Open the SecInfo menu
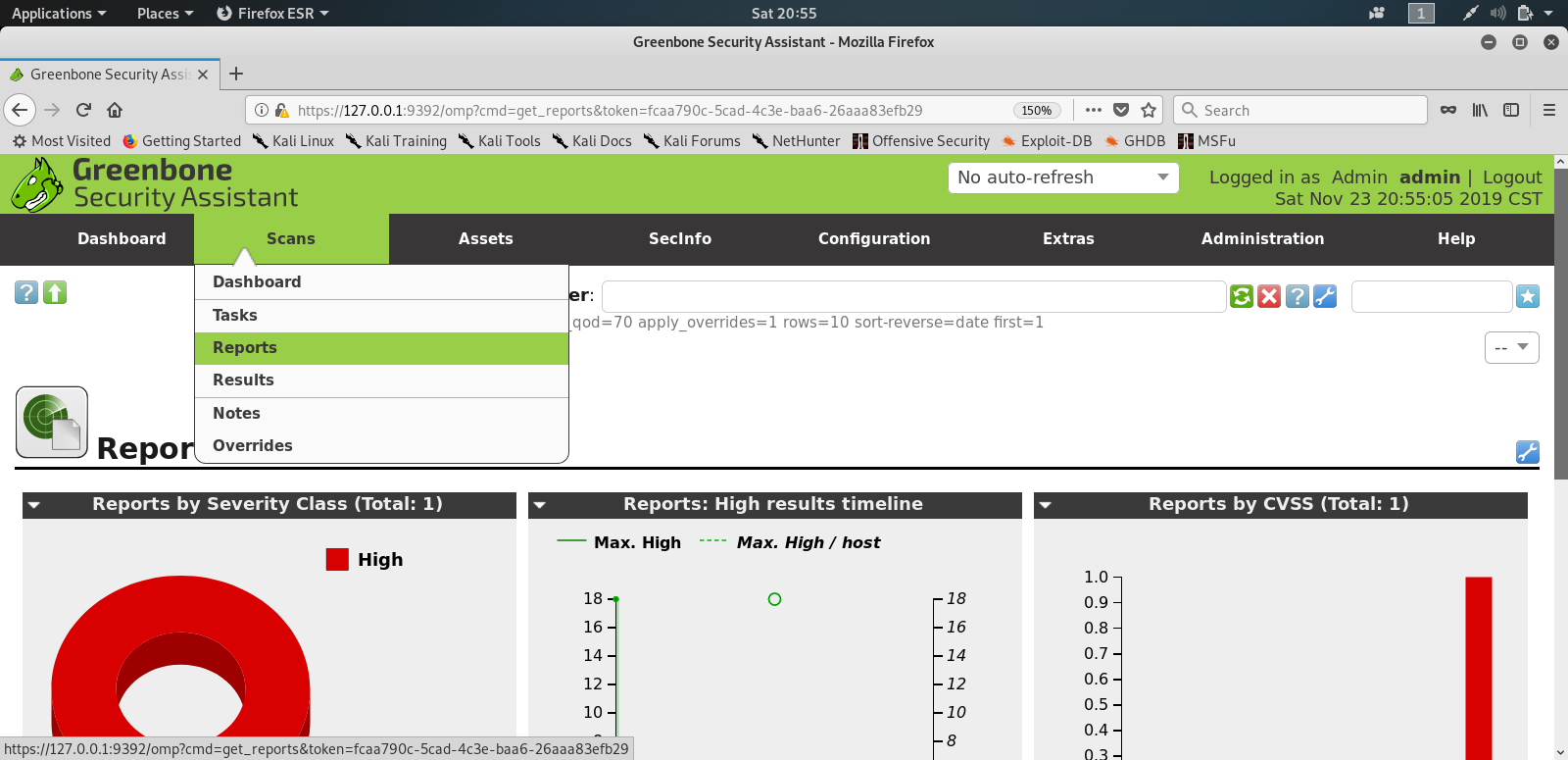The height and width of the screenshot is (760, 1568). (x=680, y=238)
